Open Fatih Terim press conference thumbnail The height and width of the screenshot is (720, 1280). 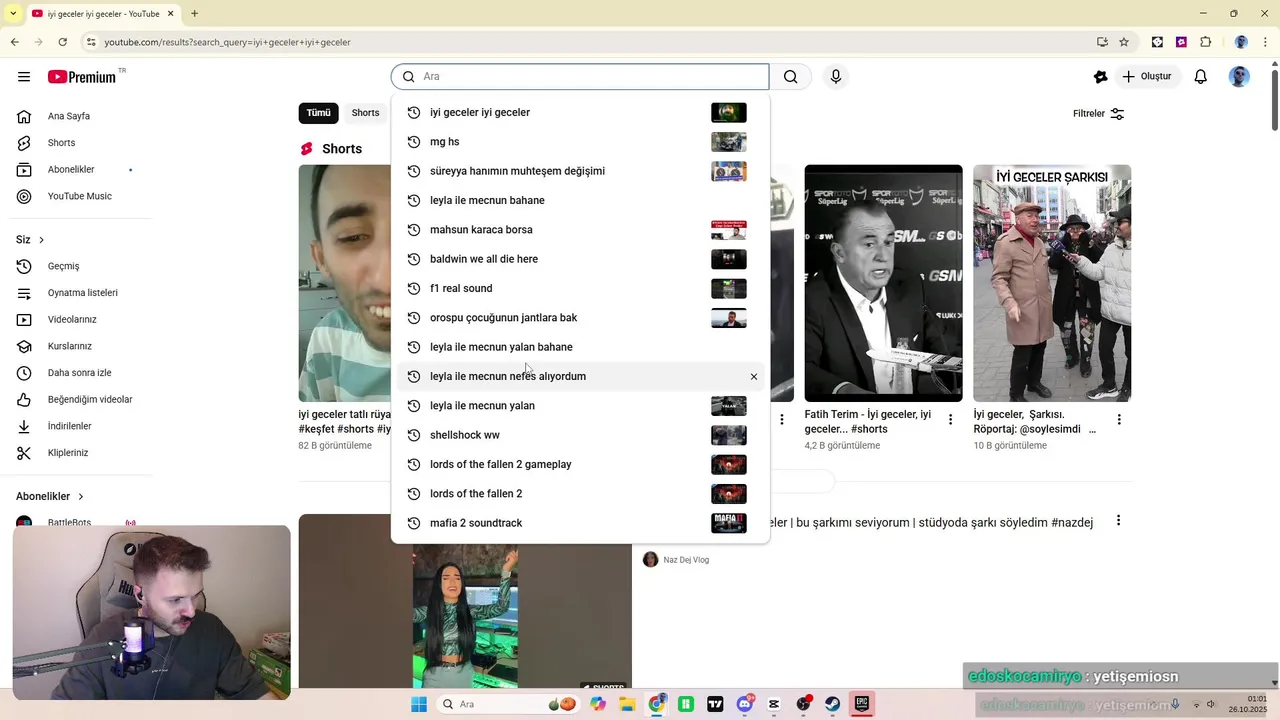point(884,283)
